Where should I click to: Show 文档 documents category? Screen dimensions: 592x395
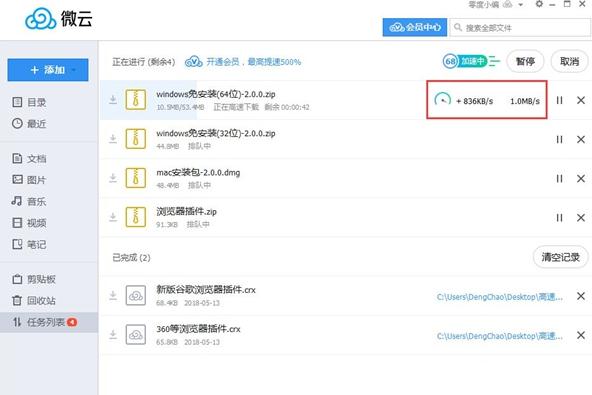[29, 159]
